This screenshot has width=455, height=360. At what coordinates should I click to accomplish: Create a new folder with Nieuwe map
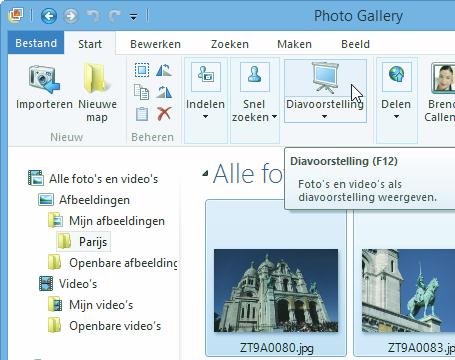tap(97, 92)
